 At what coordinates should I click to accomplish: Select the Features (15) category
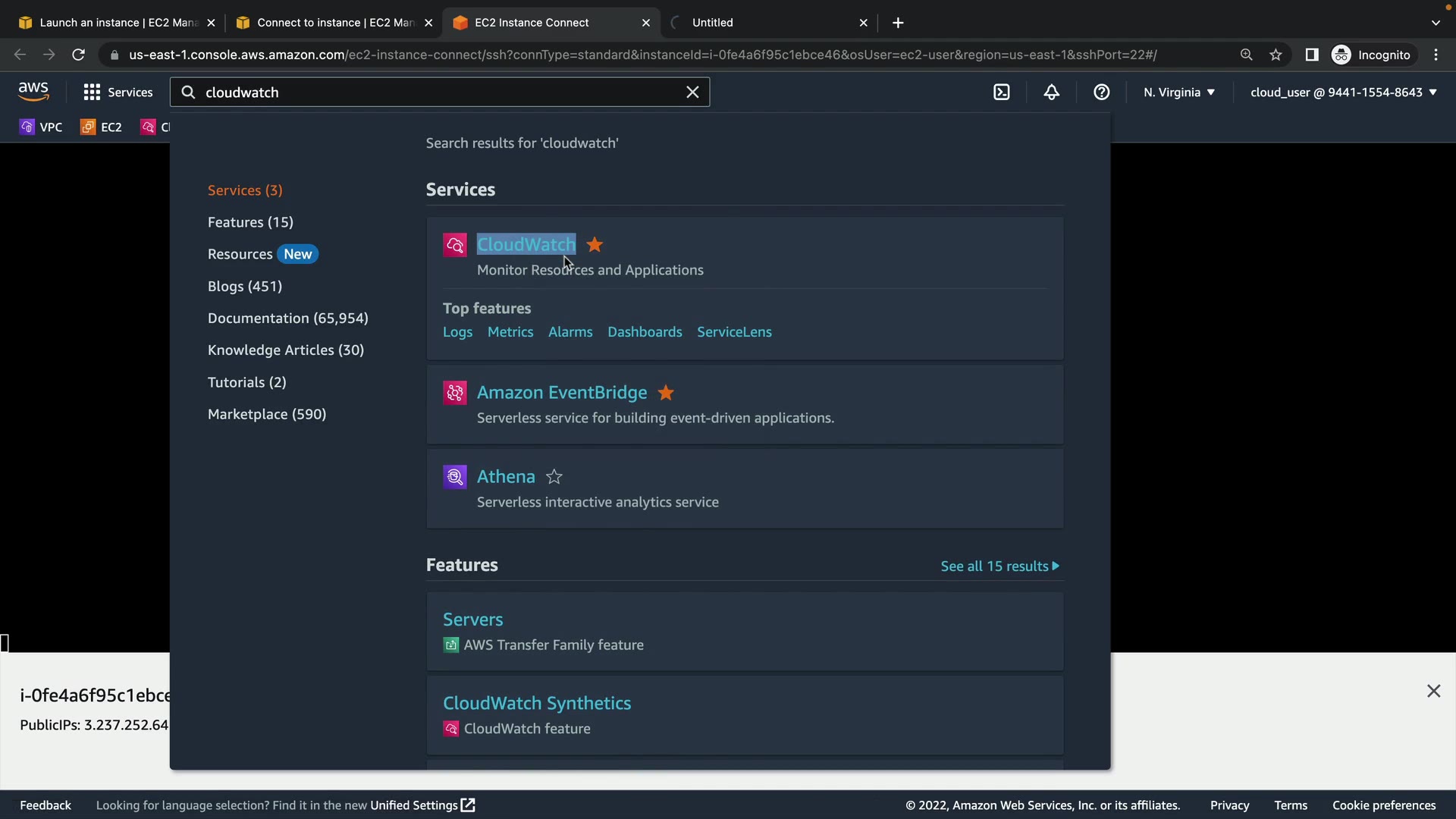[250, 222]
